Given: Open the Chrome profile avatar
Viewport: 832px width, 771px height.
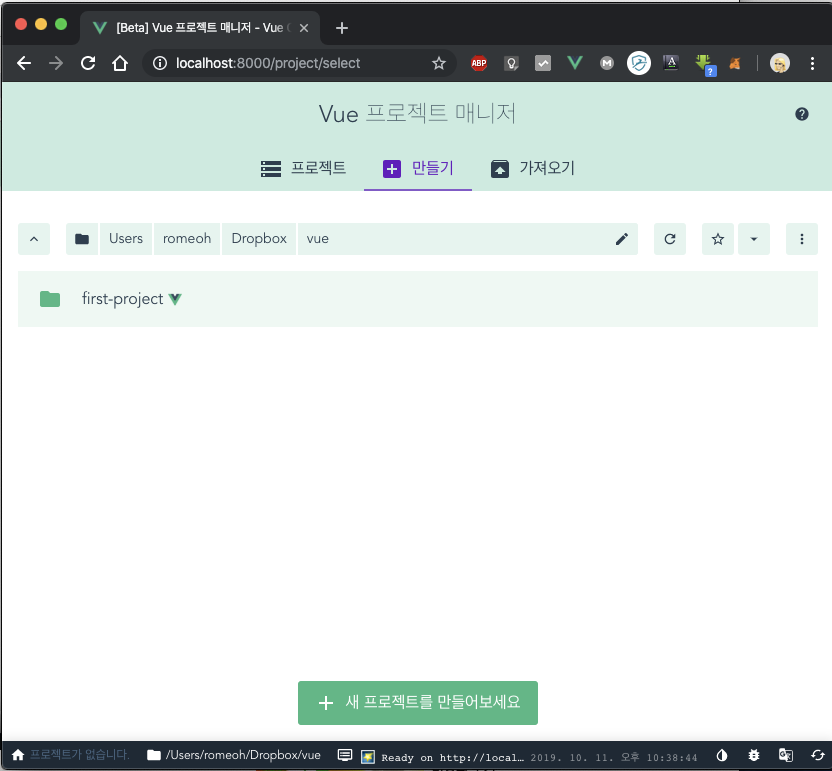Looking at the screenshot, I should pos(779,63).
